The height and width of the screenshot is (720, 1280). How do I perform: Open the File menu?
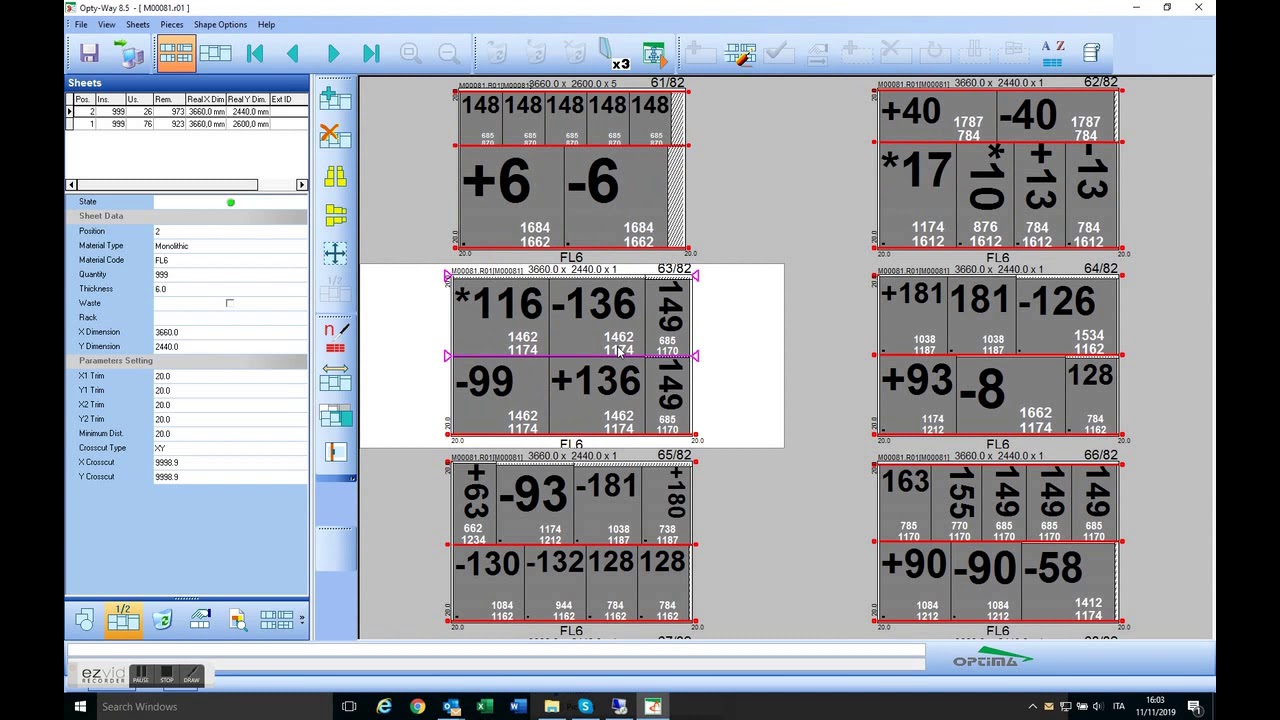pos(81,24)
